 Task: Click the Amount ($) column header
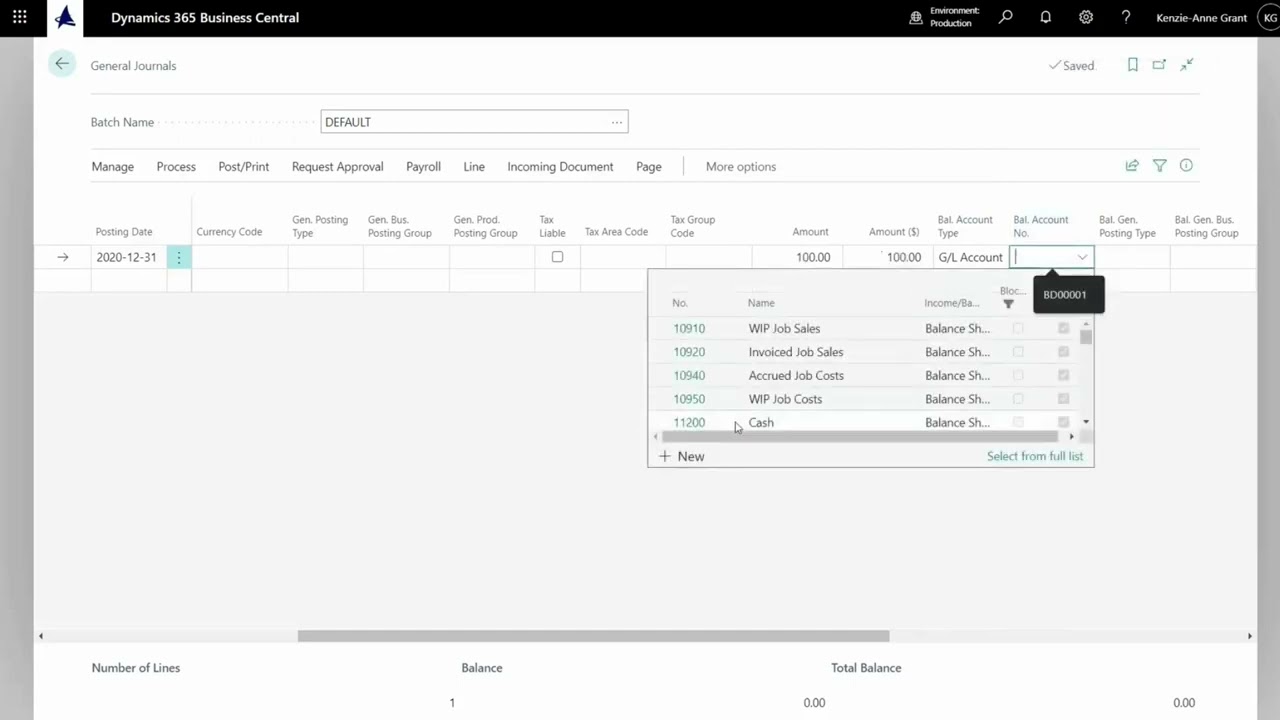click(894, 232)
